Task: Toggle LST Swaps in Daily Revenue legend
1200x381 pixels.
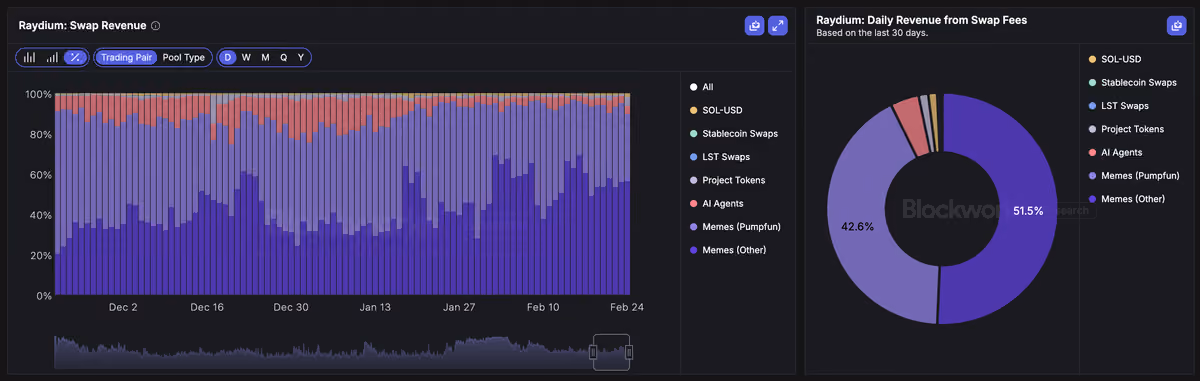Action: 1118,105
